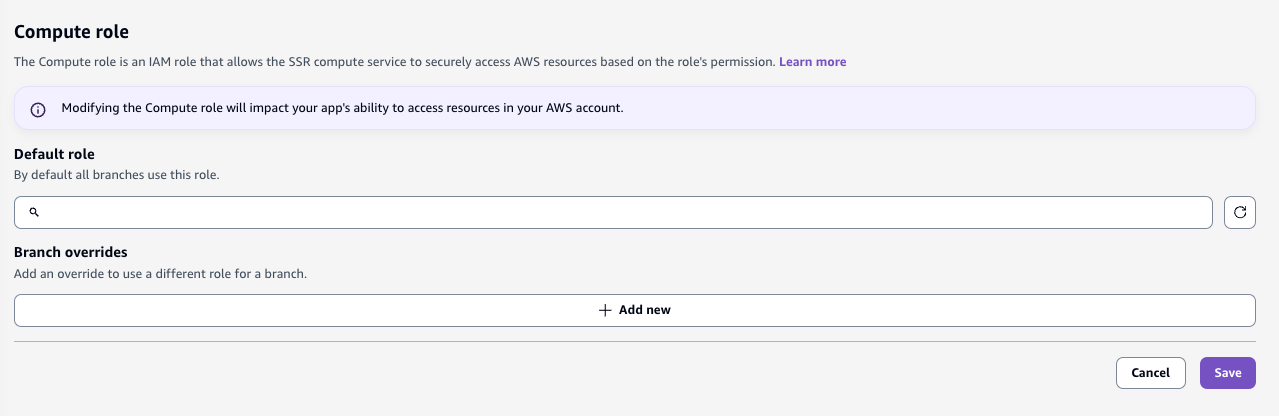Save the Compute role settings
This screenshot has height=416, width=1279.
click(x=1227, y=373)
